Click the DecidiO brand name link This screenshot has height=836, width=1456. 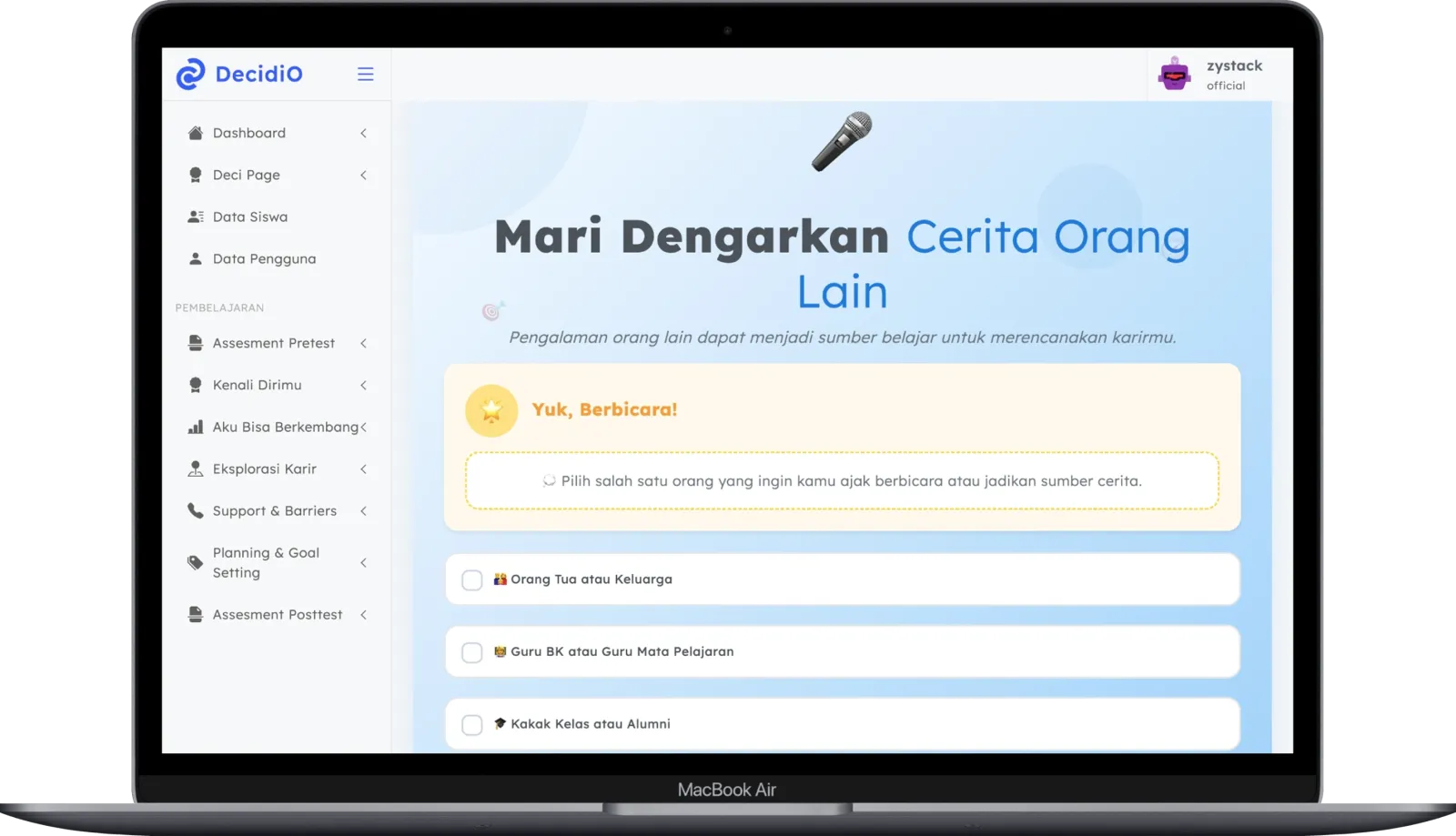tap(258, 74)
